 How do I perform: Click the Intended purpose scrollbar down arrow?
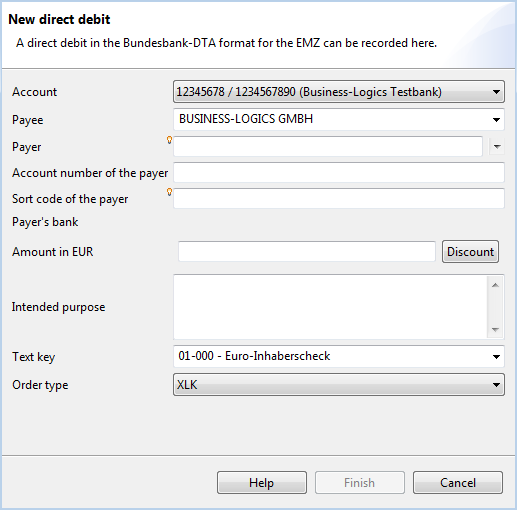495,330
